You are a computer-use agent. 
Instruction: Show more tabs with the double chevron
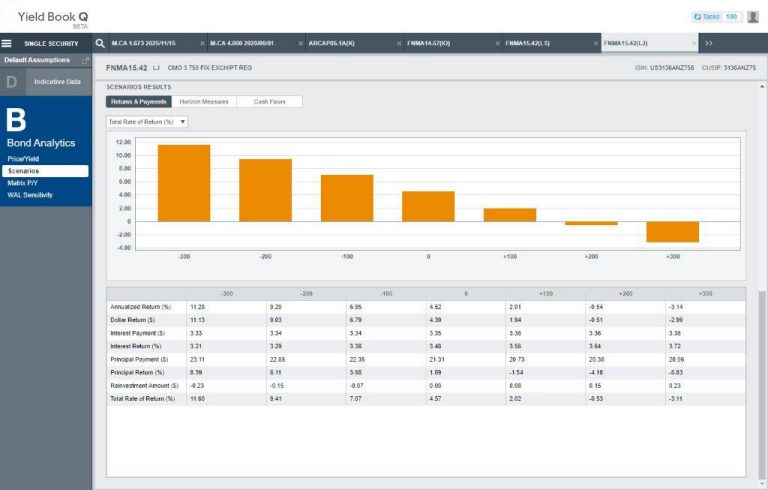[x=709, y=43]
